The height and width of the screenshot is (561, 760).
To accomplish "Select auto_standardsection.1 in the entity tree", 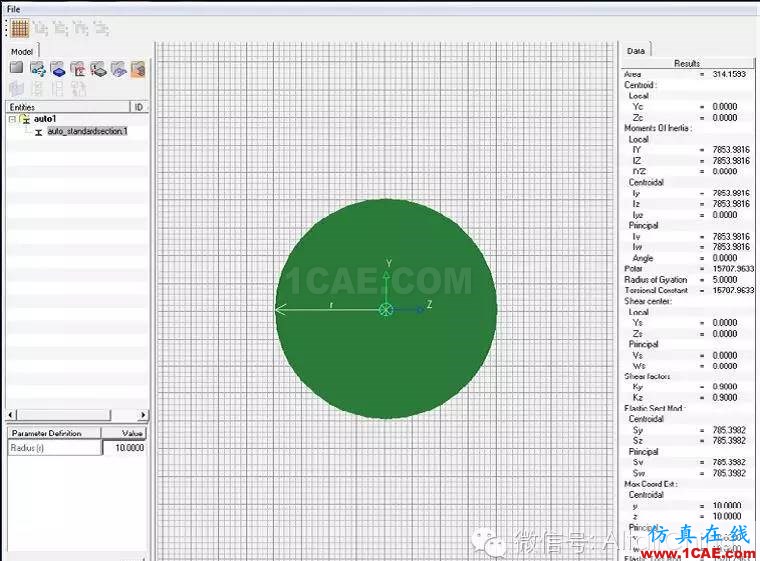I will 87,131.
